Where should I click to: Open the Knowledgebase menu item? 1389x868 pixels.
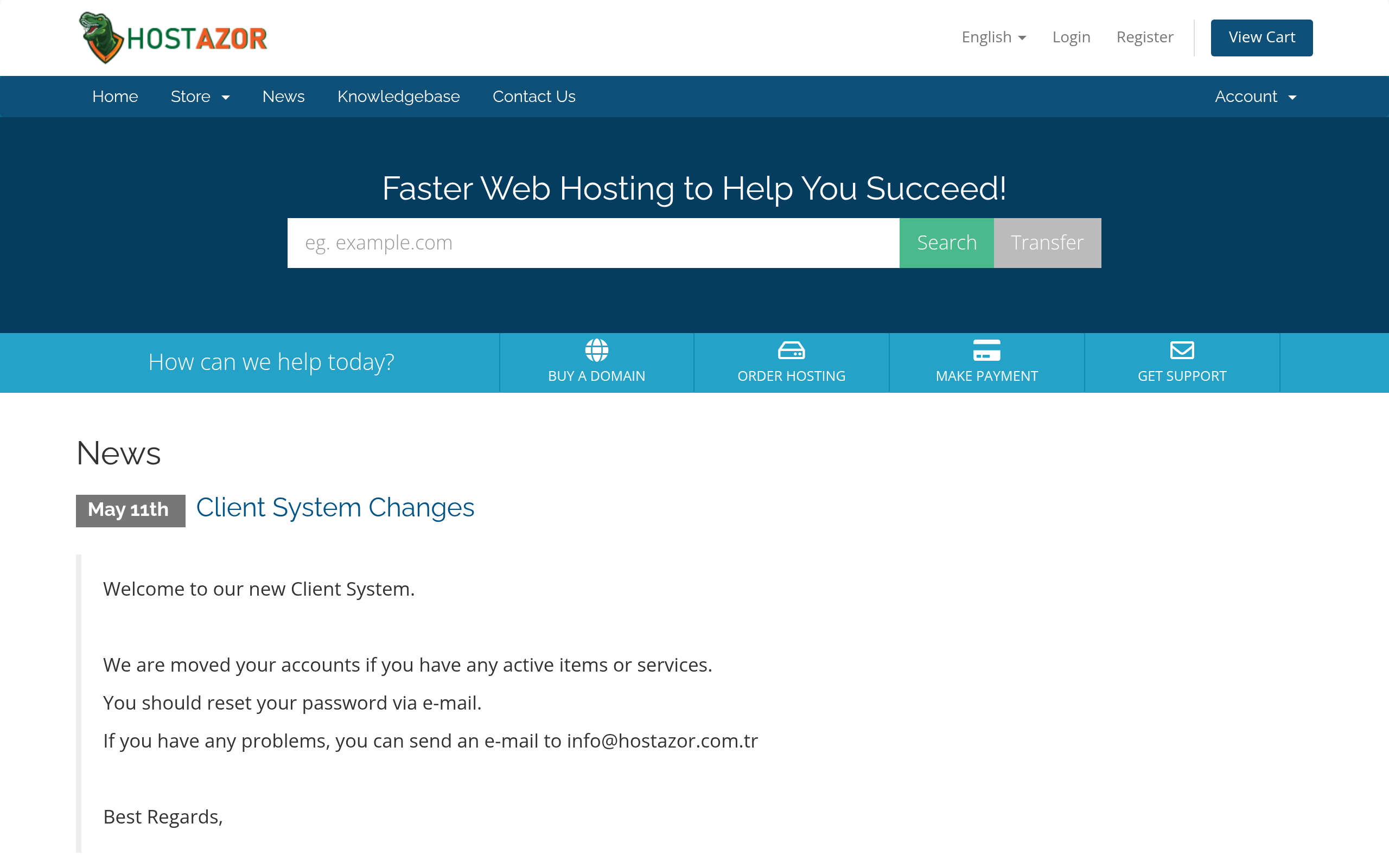(398, 97)
